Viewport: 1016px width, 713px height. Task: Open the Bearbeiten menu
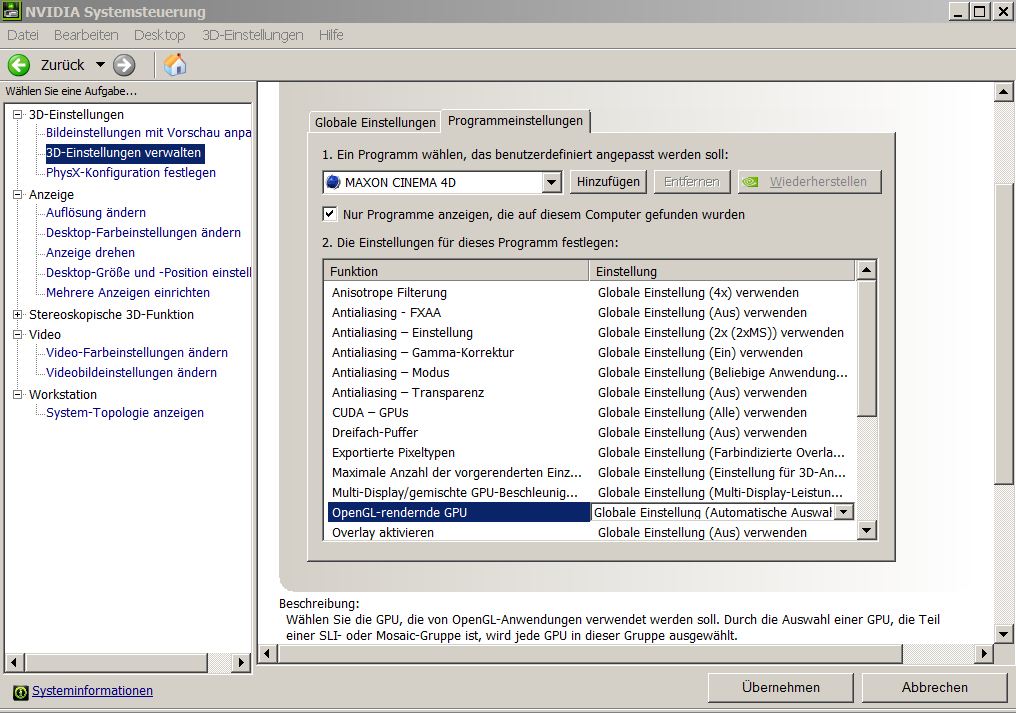tap(86, 35)
